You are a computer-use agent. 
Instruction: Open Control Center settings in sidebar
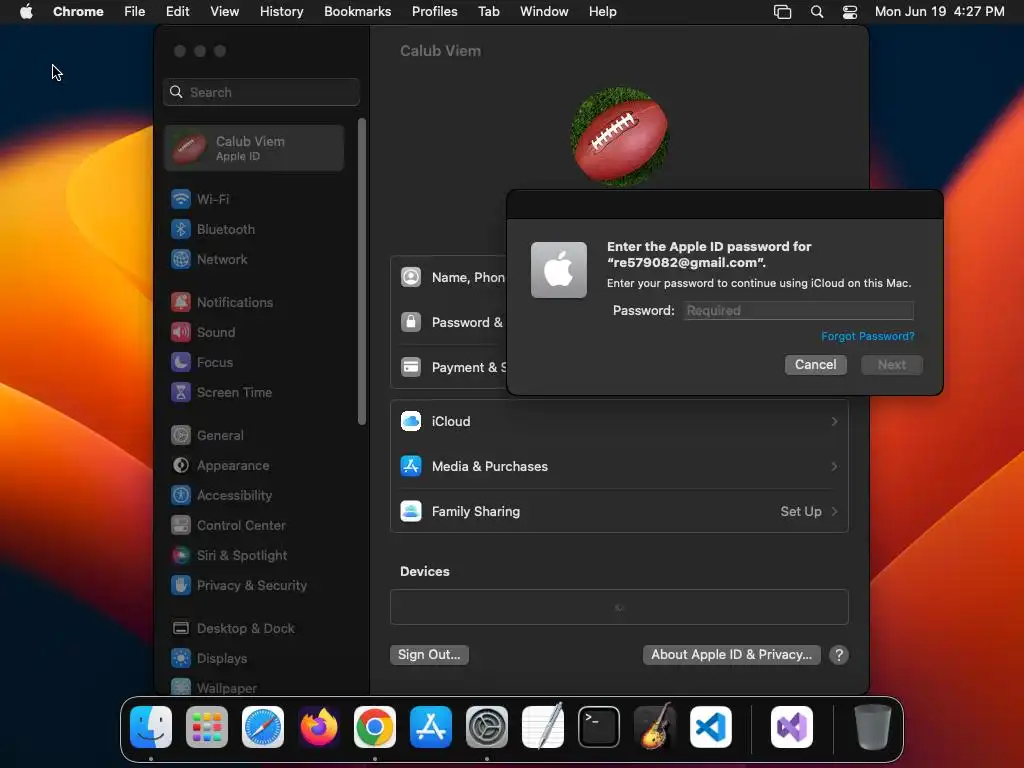pyautogui.click(x=228, y=526)
